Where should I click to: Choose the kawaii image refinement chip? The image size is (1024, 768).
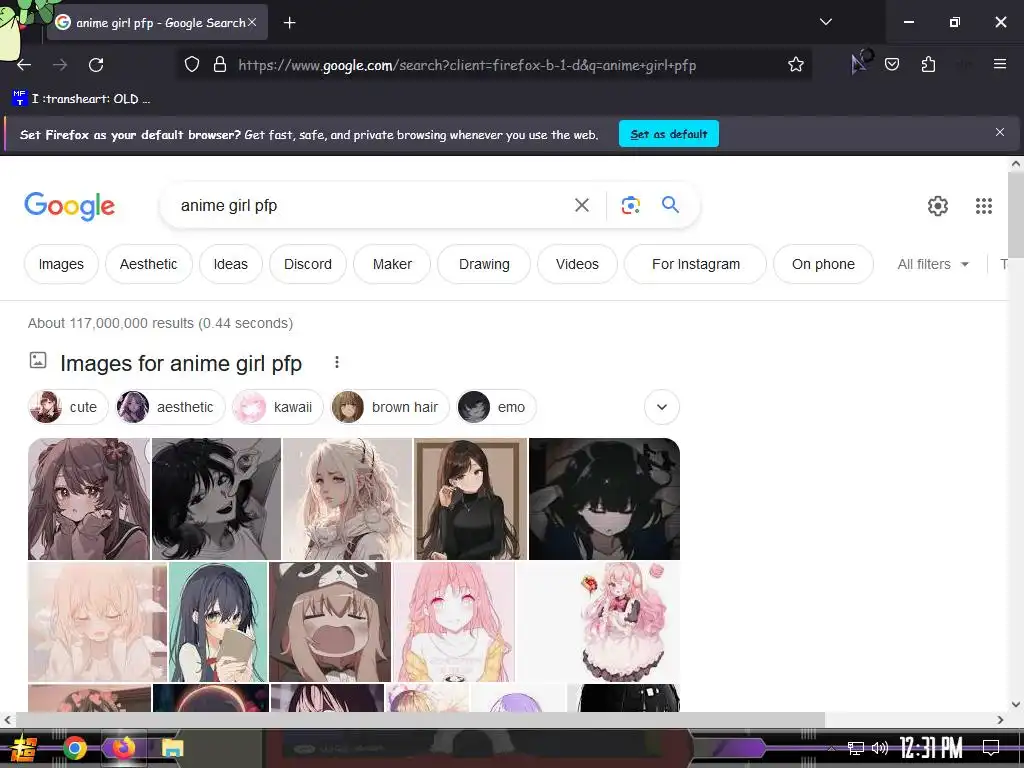[278, 407]
